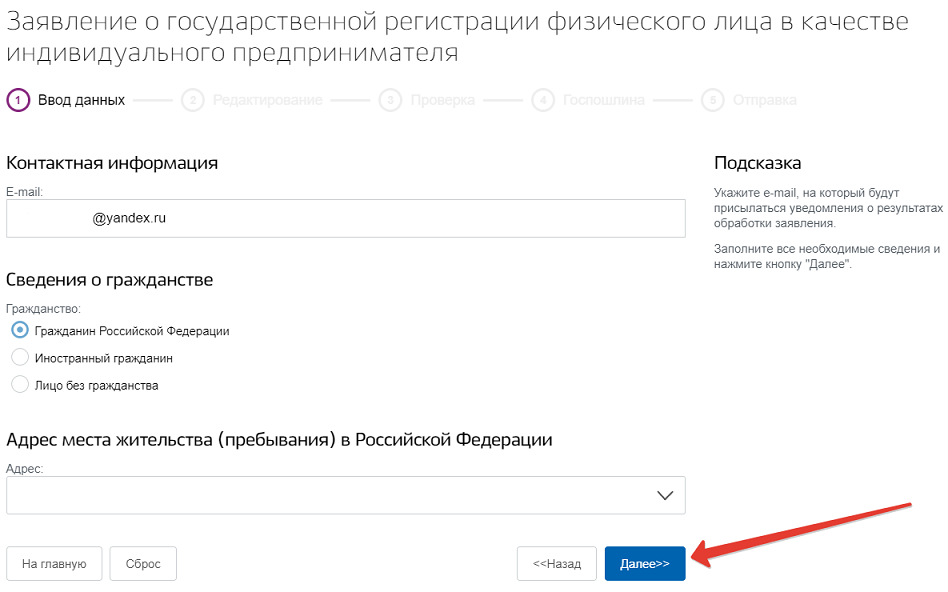
Task: Open the Редактирование step tab
Action: pos(267,100)
